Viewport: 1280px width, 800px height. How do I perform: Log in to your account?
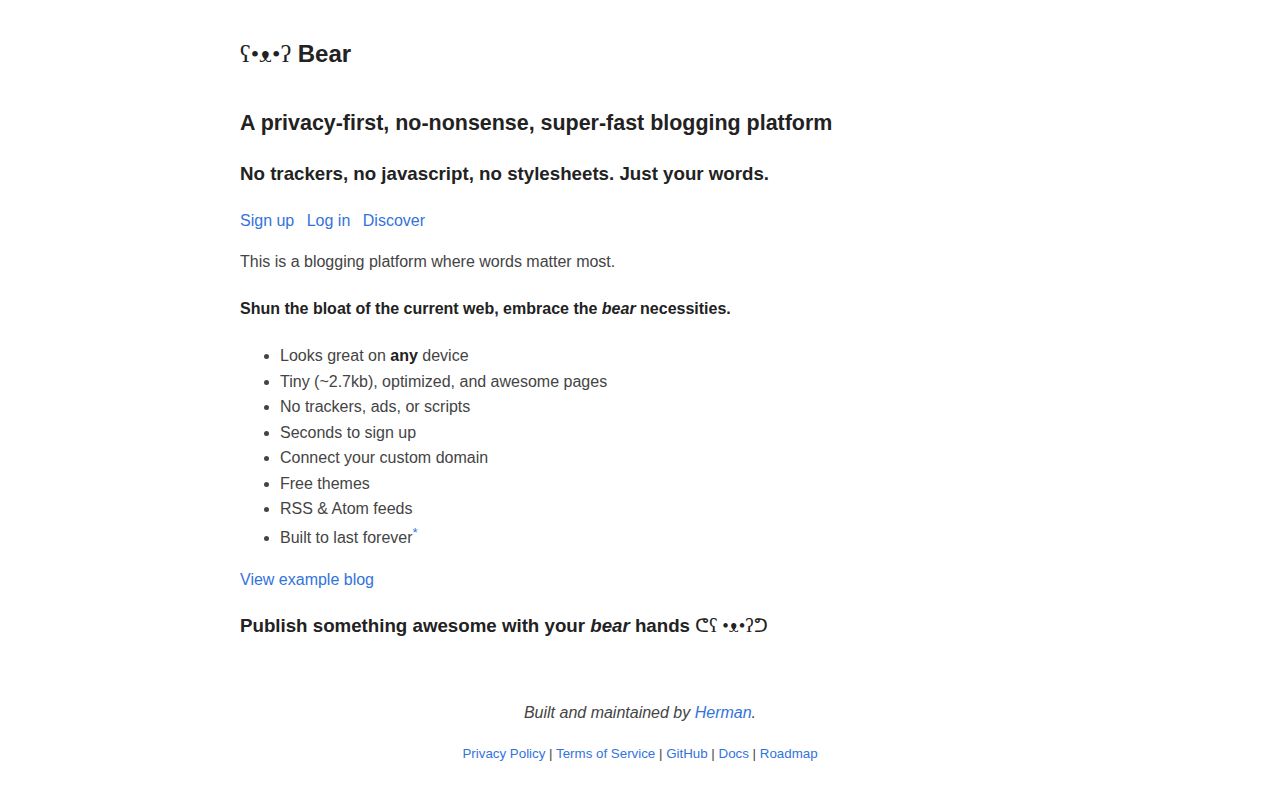pyautogui.click(x=328, y=220)
